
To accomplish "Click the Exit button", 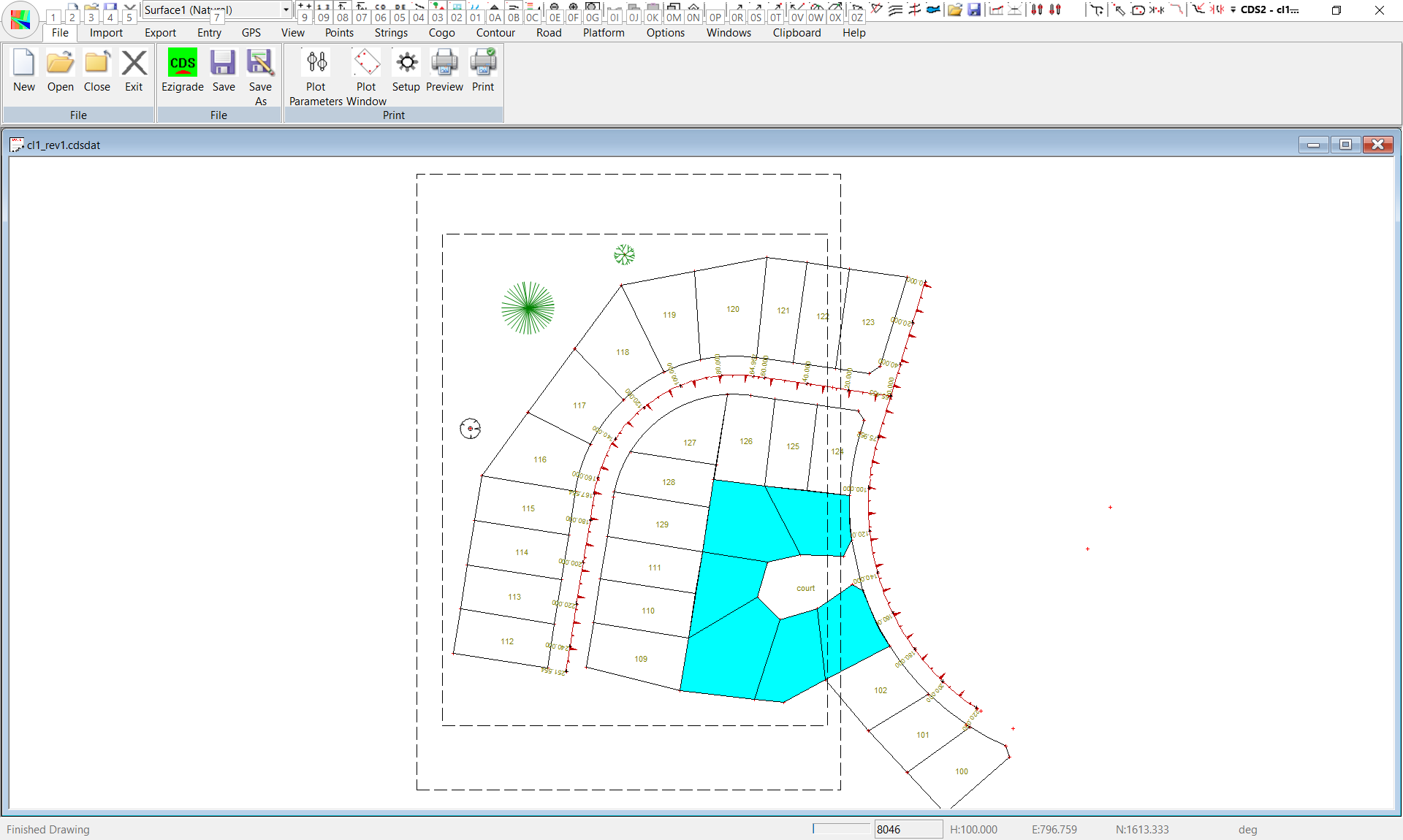I will tap(134, 64).
